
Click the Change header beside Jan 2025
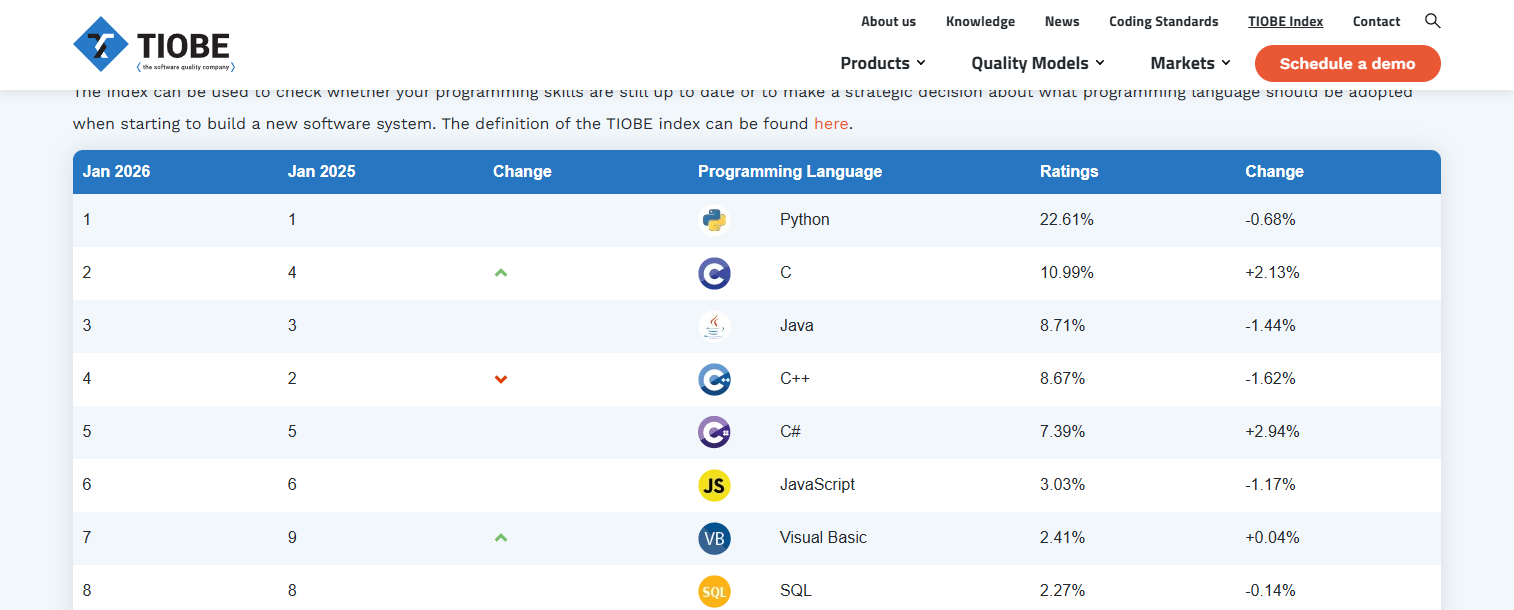coord(522,171)
